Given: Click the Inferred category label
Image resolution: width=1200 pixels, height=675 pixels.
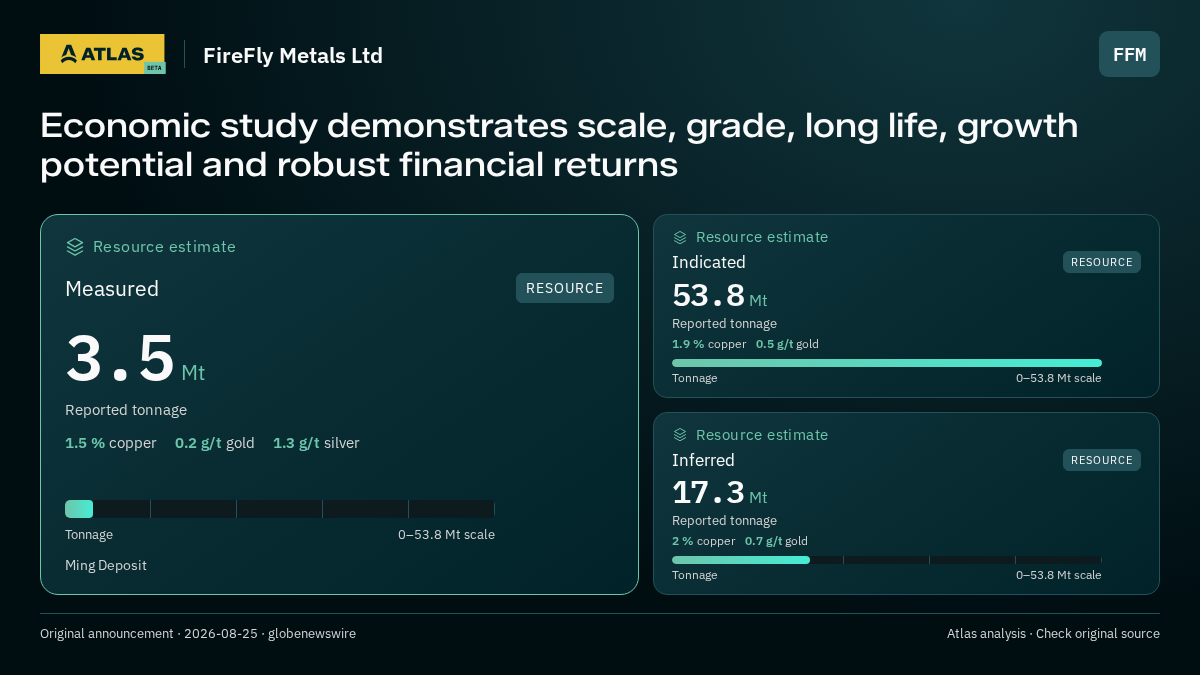Looking at the screenshot, I should [x=703, y=460].
